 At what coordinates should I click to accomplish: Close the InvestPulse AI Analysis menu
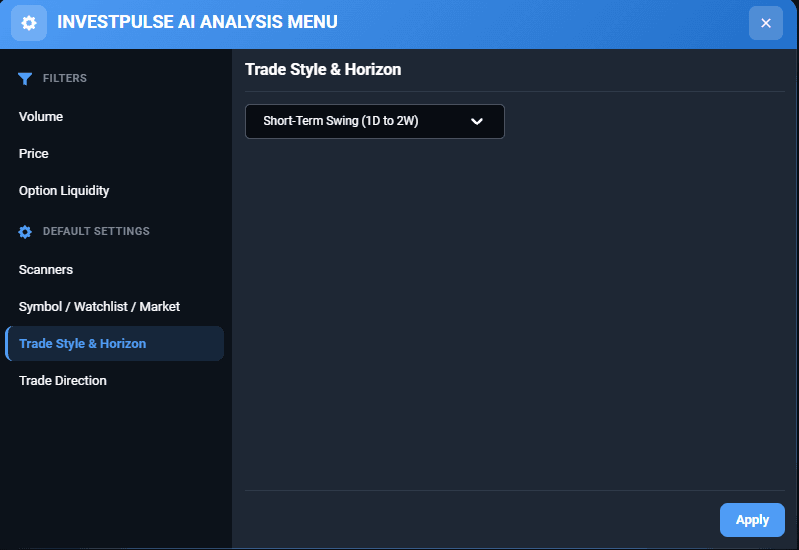pos(765,23)
